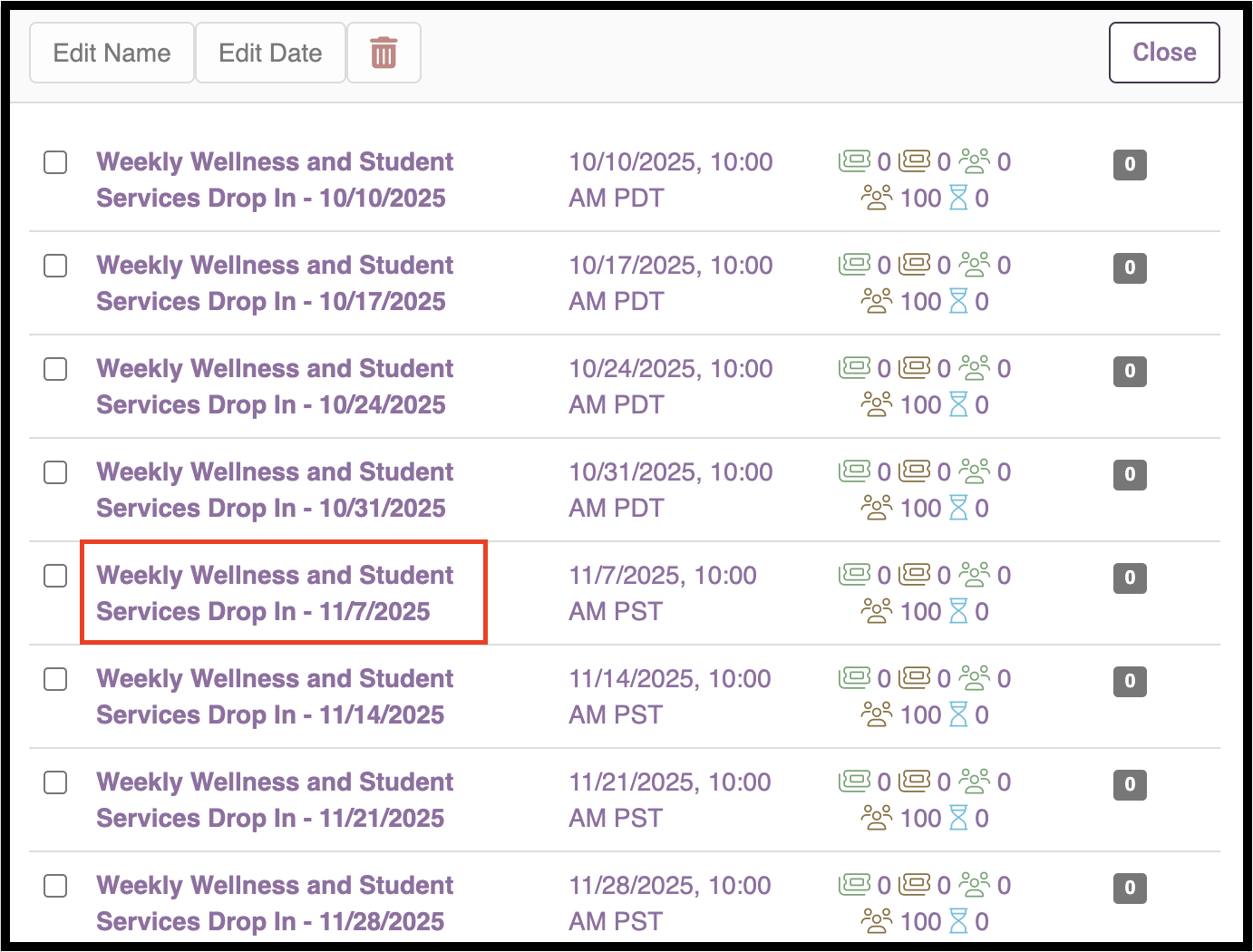The image size is (1253, 952).
Task: Click the 100 count in 10/17/2025 row
Action: [x=920, y=301]
